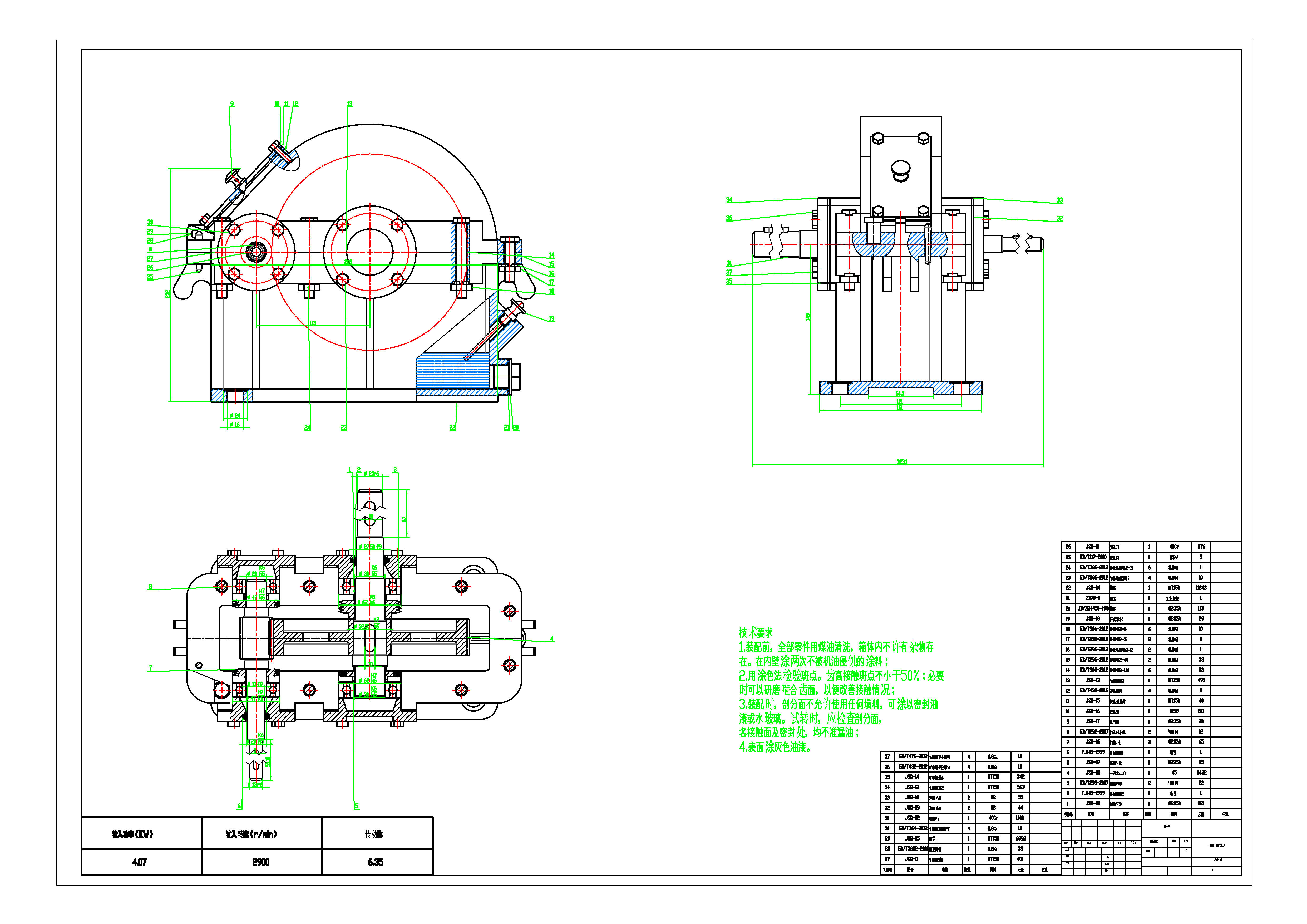The height and width of the screenshot is (924, 1307).
Task: Click the GB/T476-2012 entry in row 37
Action: (x=913, y=757)
